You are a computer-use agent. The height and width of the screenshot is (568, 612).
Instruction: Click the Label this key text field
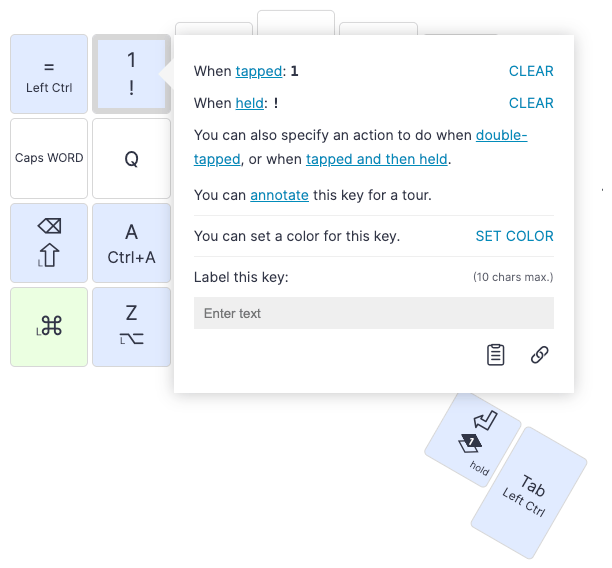(x=374, y=313)
